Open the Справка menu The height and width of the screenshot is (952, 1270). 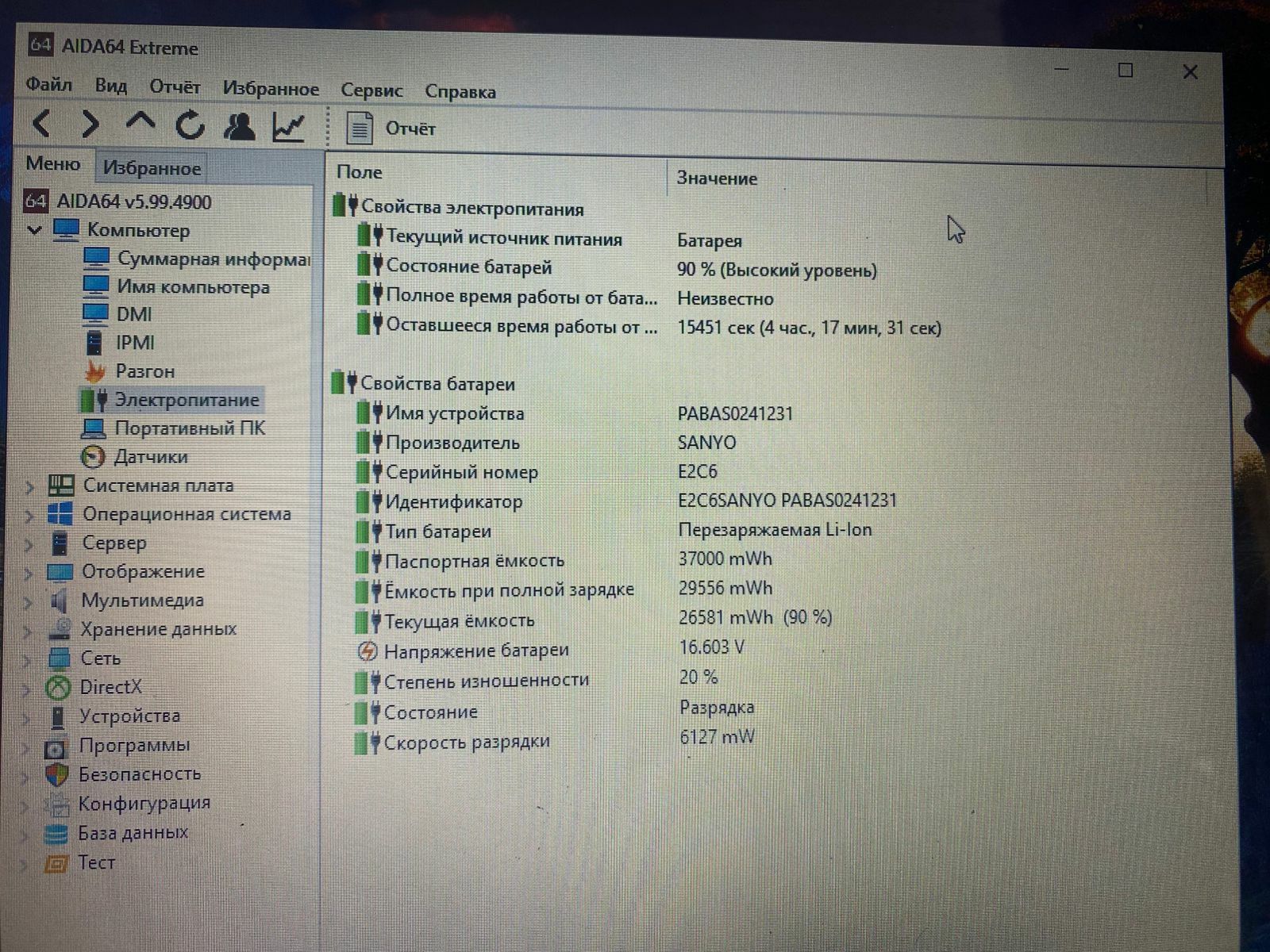tap(460, 91)
